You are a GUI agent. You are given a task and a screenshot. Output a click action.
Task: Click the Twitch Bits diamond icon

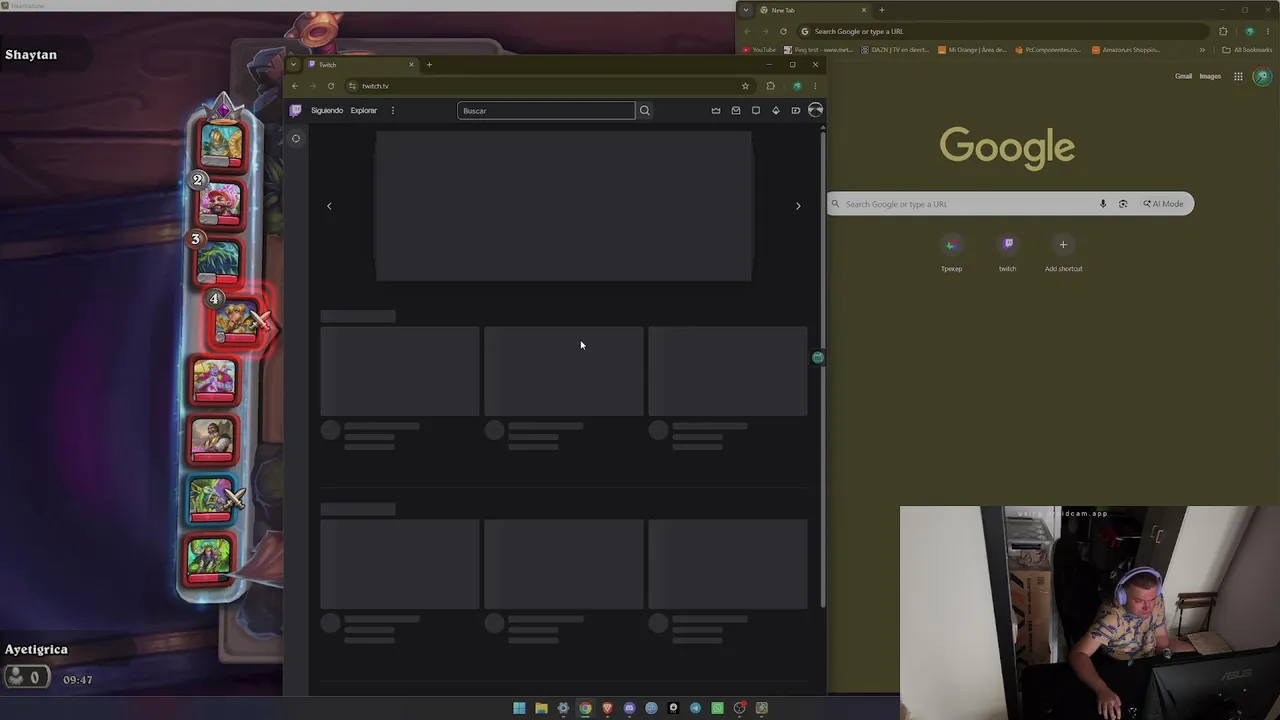tap(776, 110)
